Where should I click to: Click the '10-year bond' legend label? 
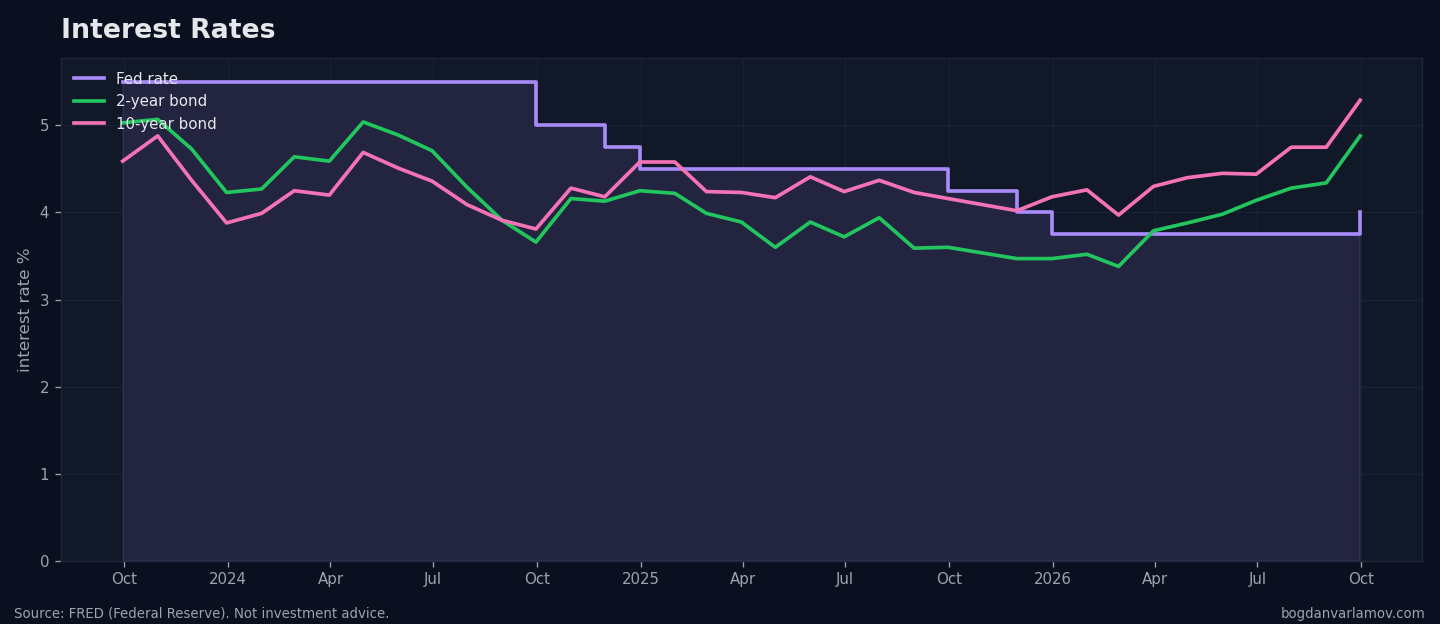[166, 124]
